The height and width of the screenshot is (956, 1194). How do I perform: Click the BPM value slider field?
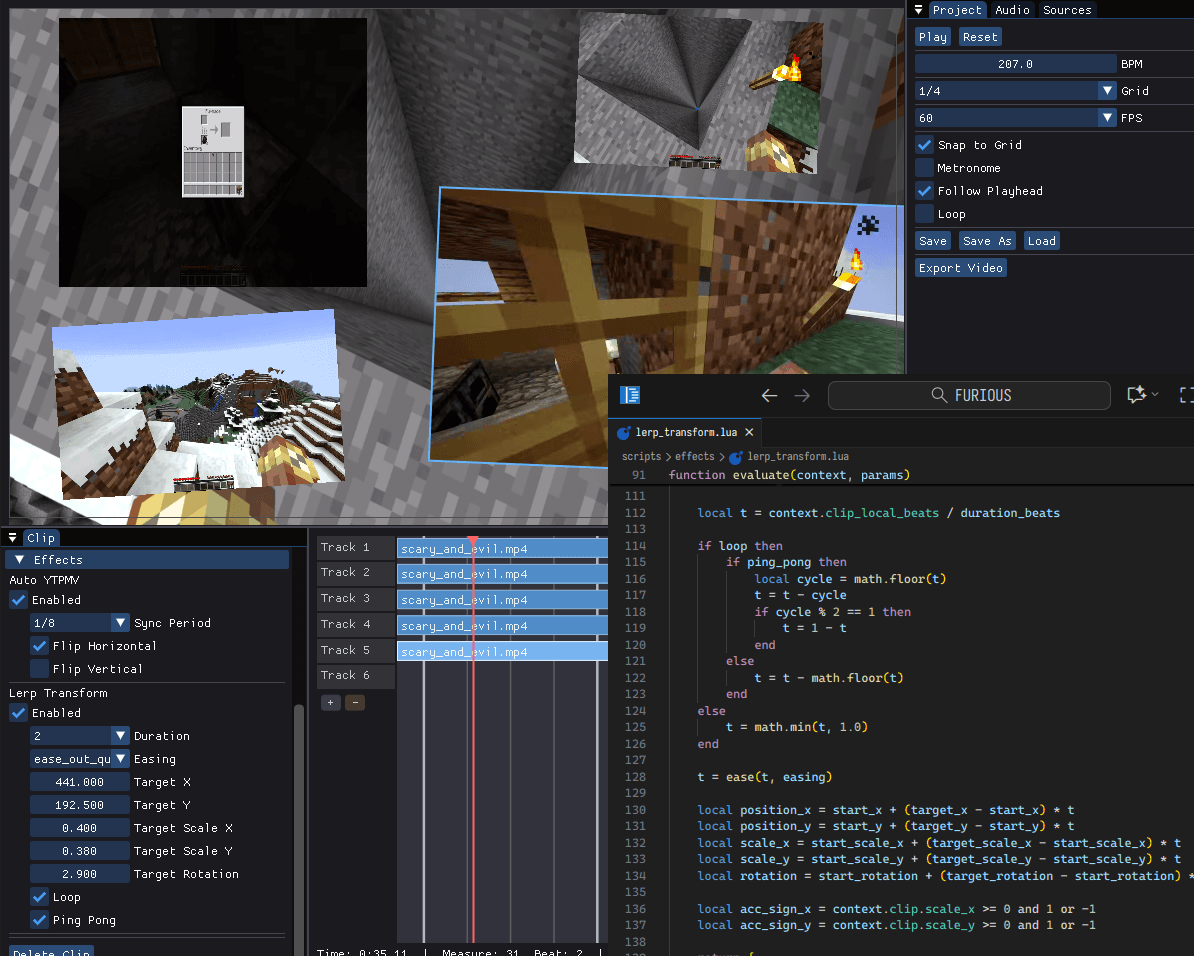pos(1015,64)
